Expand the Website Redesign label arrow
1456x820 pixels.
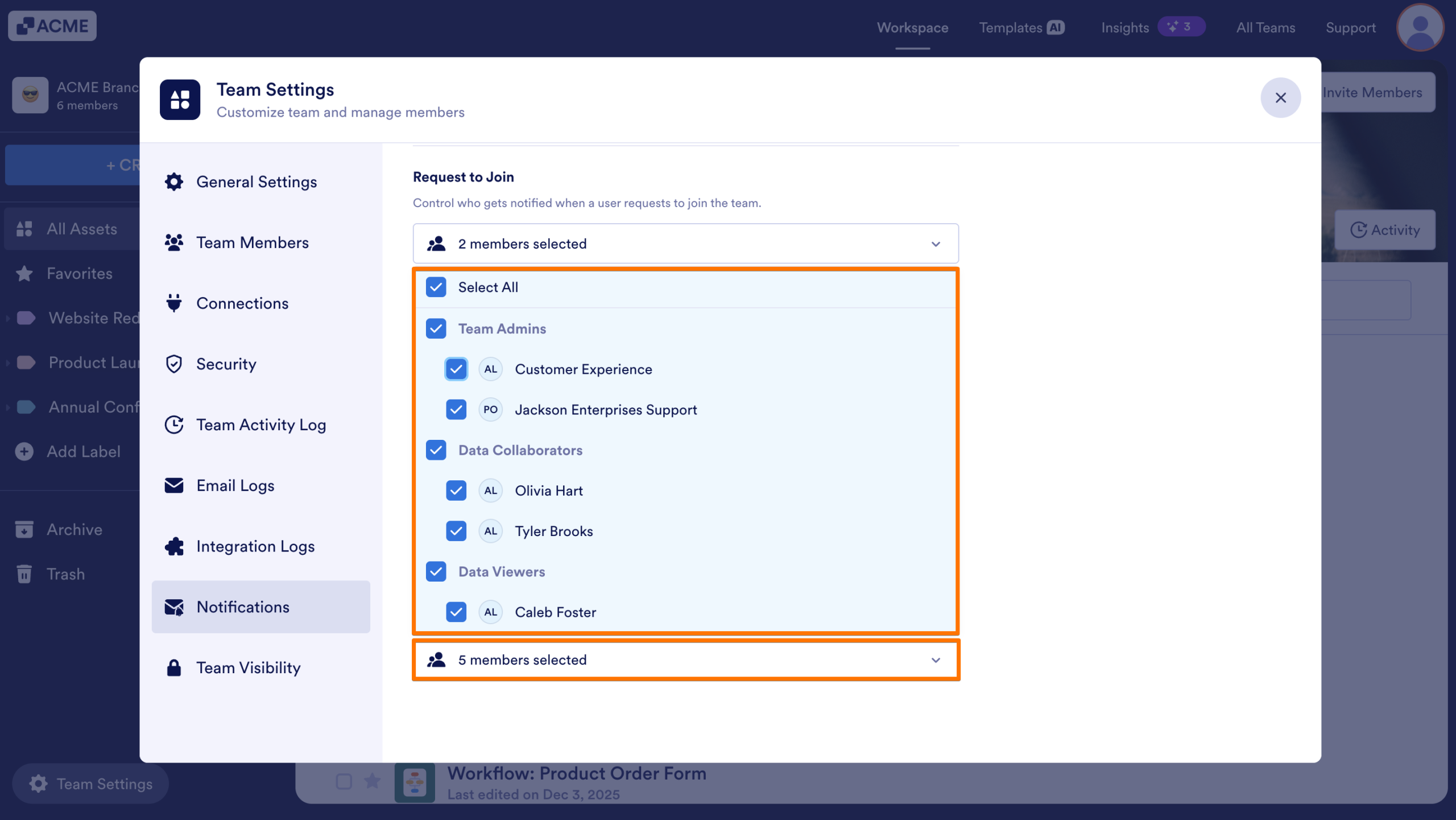(8, 318)
